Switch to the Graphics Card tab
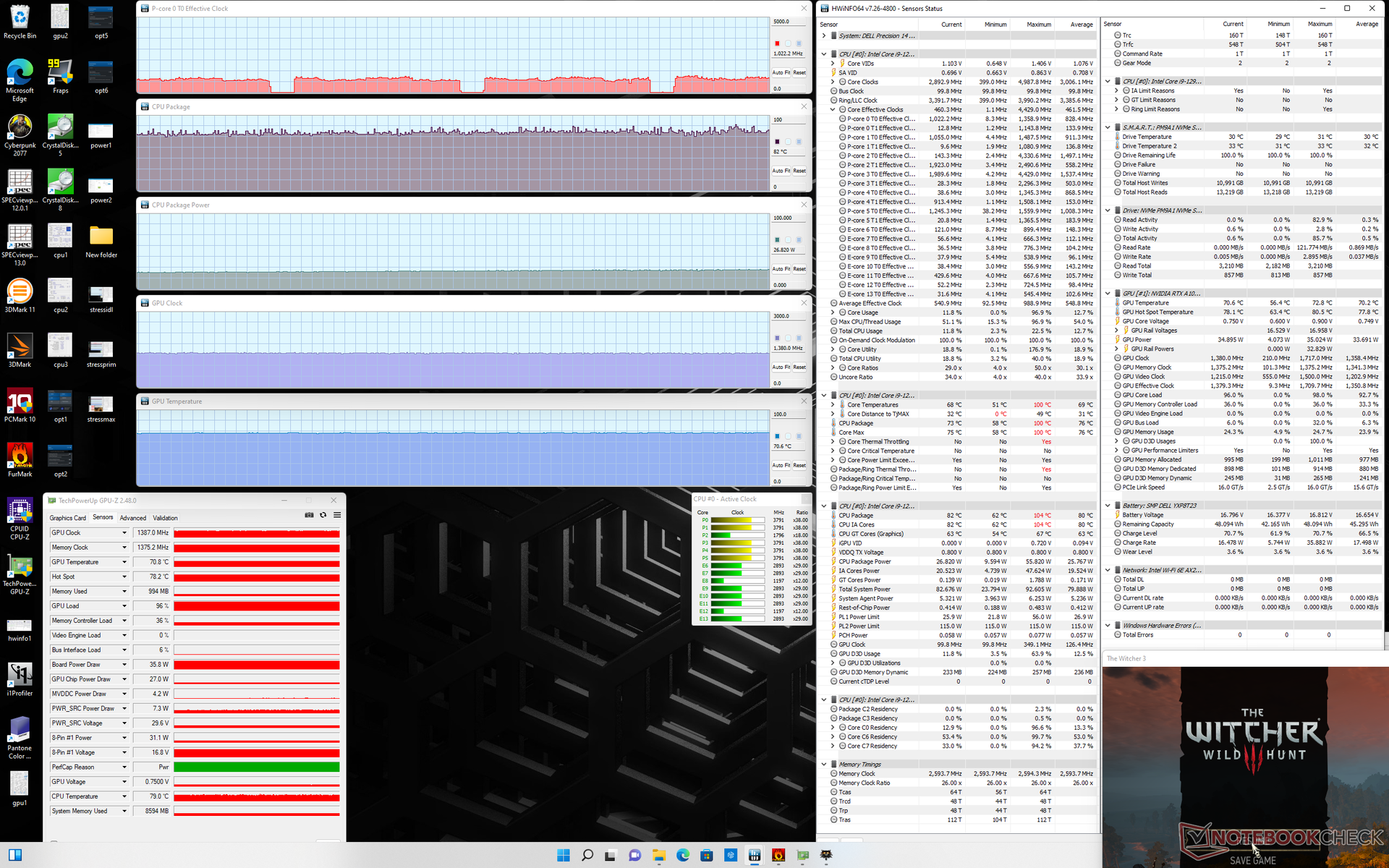Viewport: 1389px width, 868px height. point(67,518)
